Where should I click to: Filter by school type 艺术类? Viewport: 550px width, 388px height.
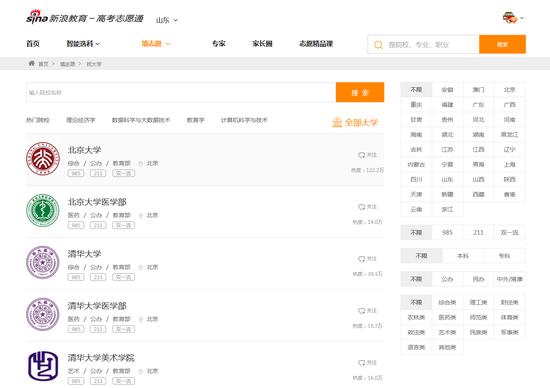point(447,333)
